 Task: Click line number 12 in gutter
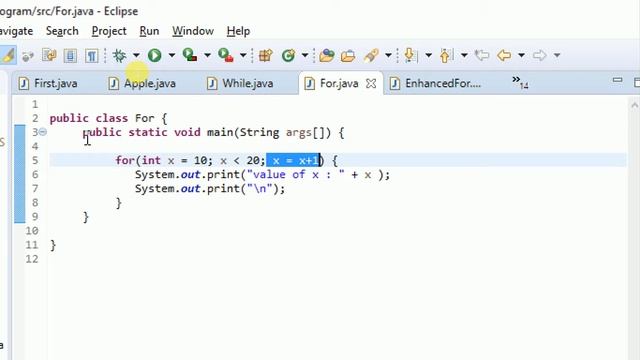pyautogui.click(x=32, y=259)
